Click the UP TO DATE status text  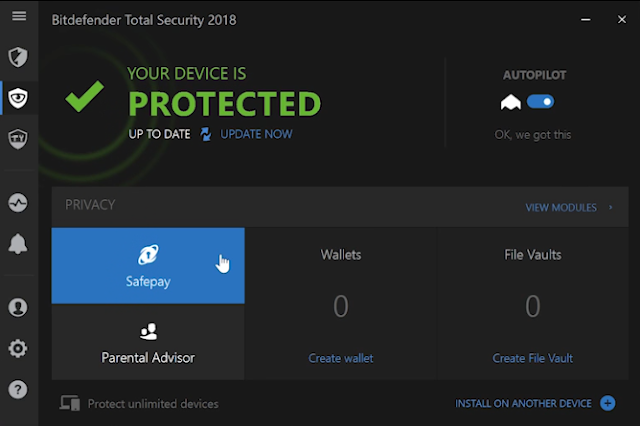tap(159, 134)
